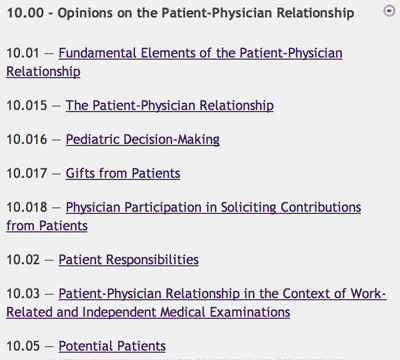Viewport: 400px width, 360px height.
Task: Follow the Gifts from Patients link
Action: [x=123, y=173]
